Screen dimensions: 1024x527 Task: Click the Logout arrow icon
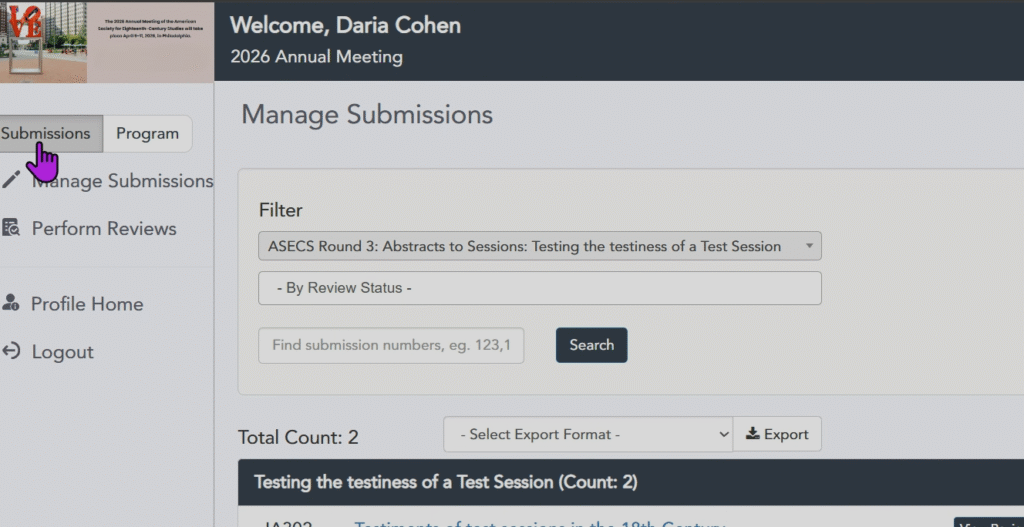(11, 351)
